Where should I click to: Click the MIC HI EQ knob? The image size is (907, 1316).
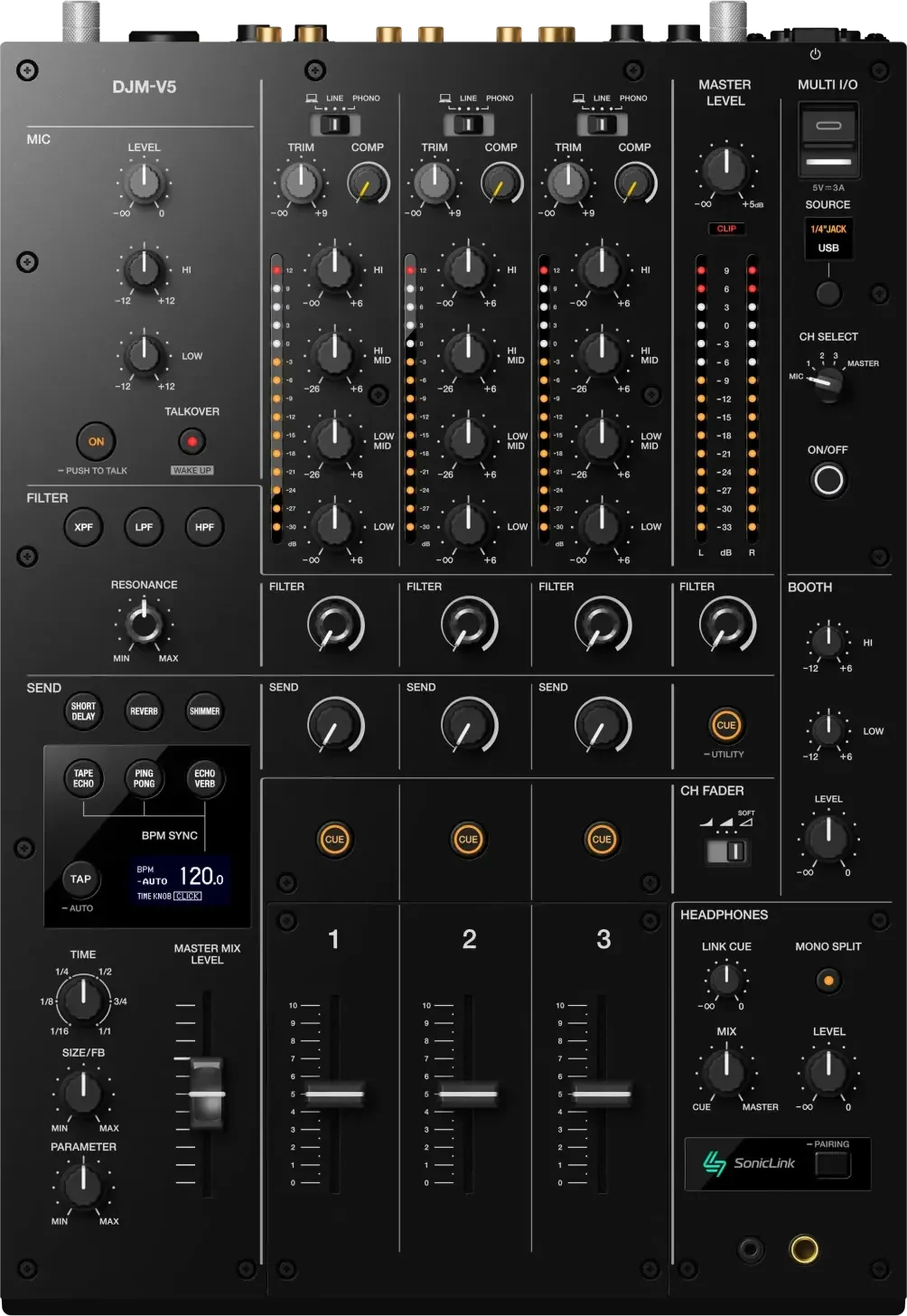(144, 269)
